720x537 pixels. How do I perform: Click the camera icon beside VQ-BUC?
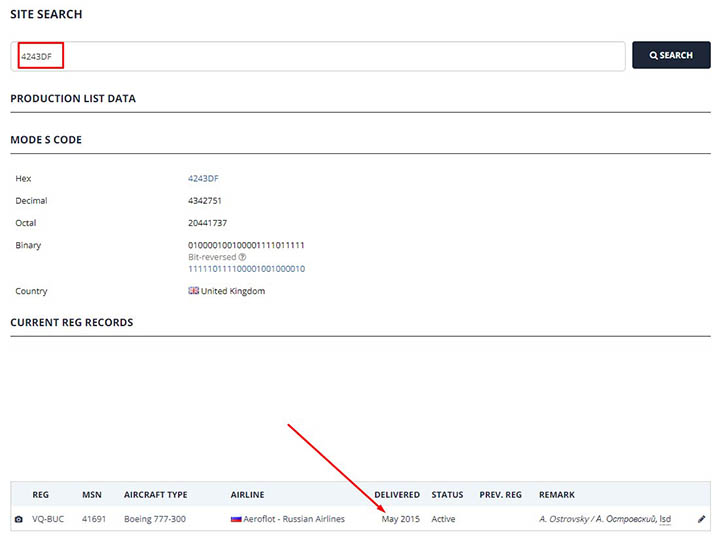(18, 520)
